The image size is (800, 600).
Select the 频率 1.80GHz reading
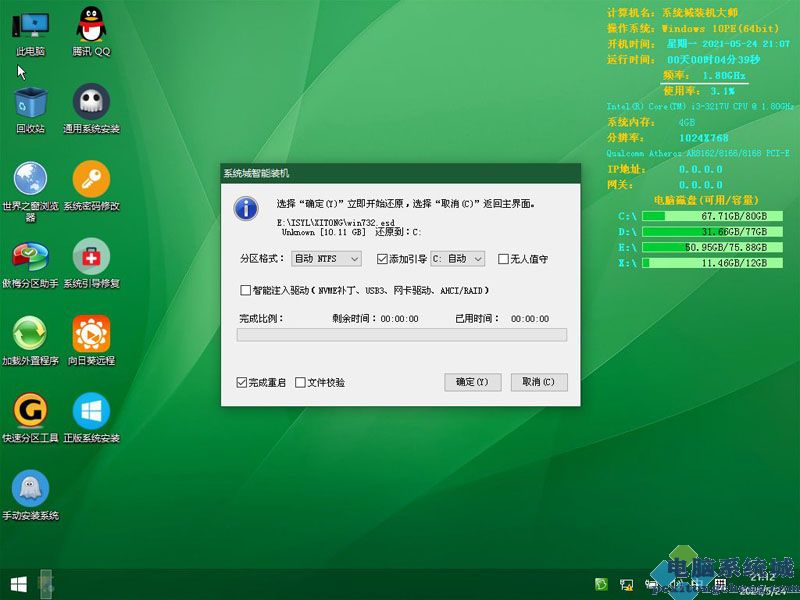click(x=704, y=76)
